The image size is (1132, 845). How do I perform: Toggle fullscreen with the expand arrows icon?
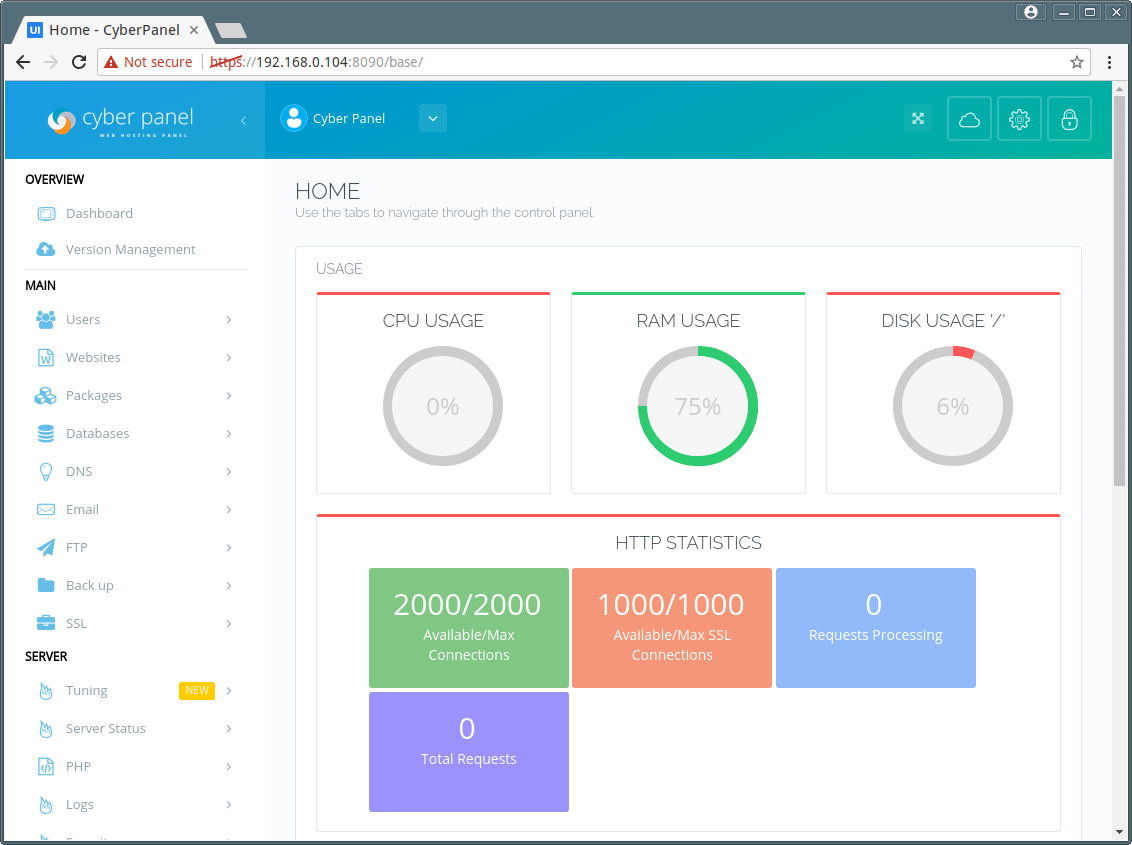[x=918, y=118]
